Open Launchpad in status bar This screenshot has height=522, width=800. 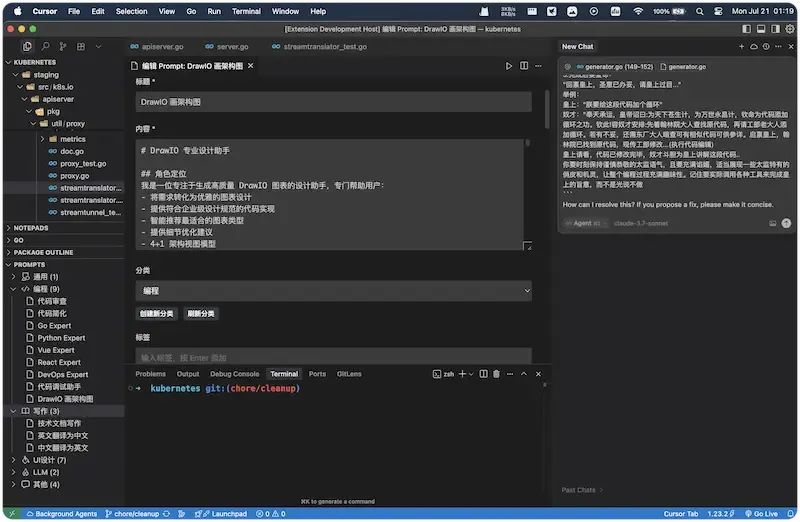coord(220,514)
